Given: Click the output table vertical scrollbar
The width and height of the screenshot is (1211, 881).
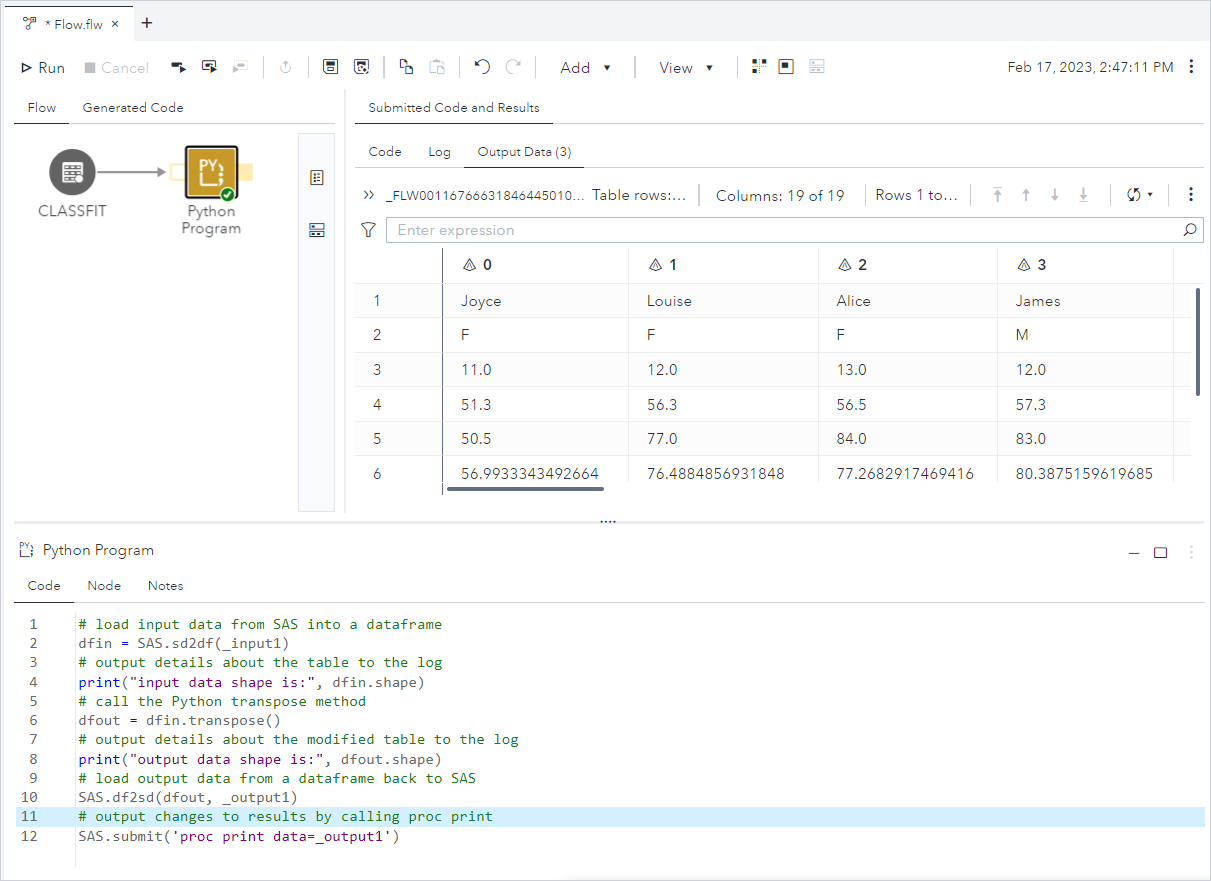Looking at the screenshot, I should (1197, 341).
